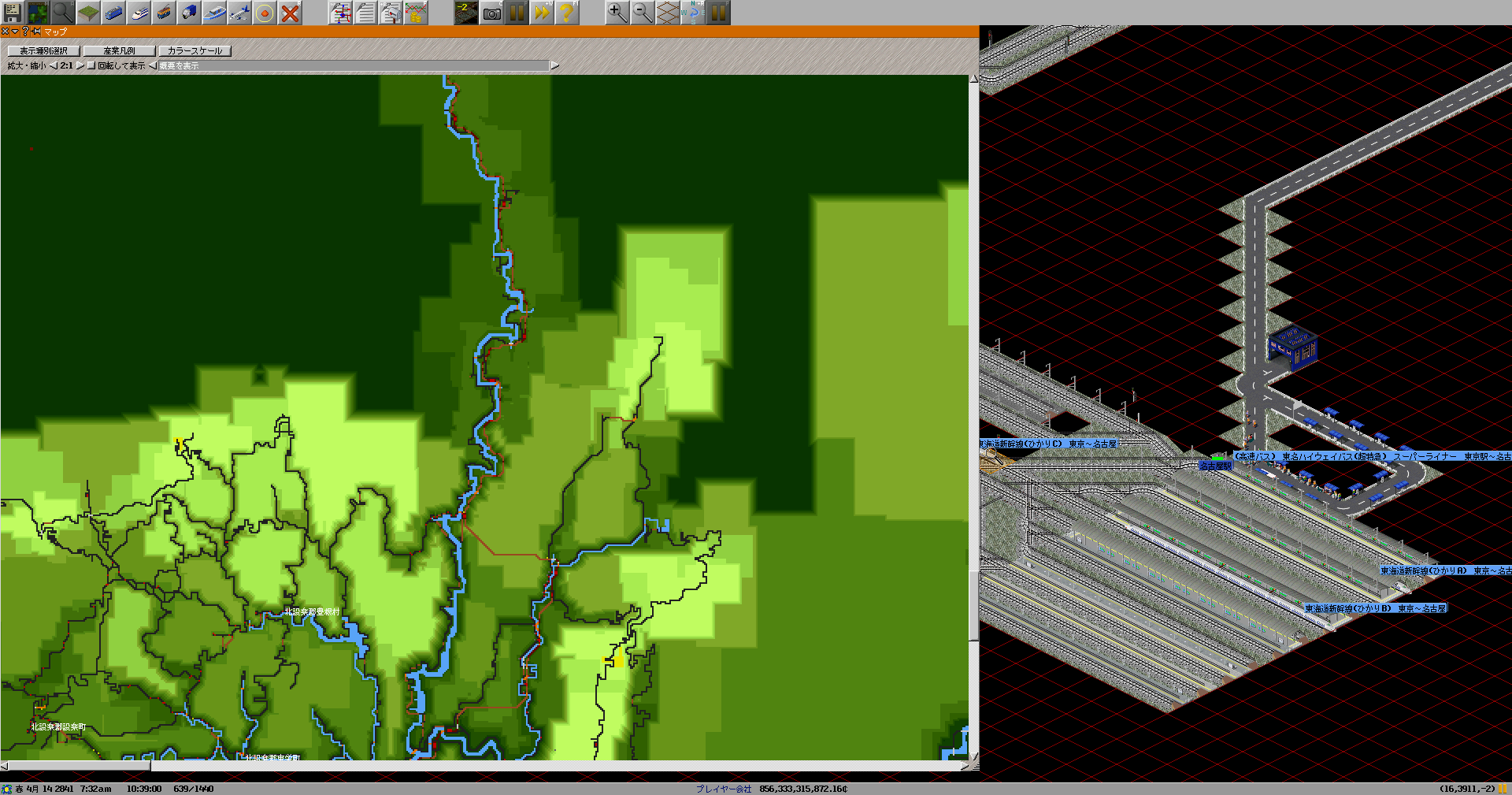Select the magnifier inspection tool
1512x795 pixels.
(63, 13)
